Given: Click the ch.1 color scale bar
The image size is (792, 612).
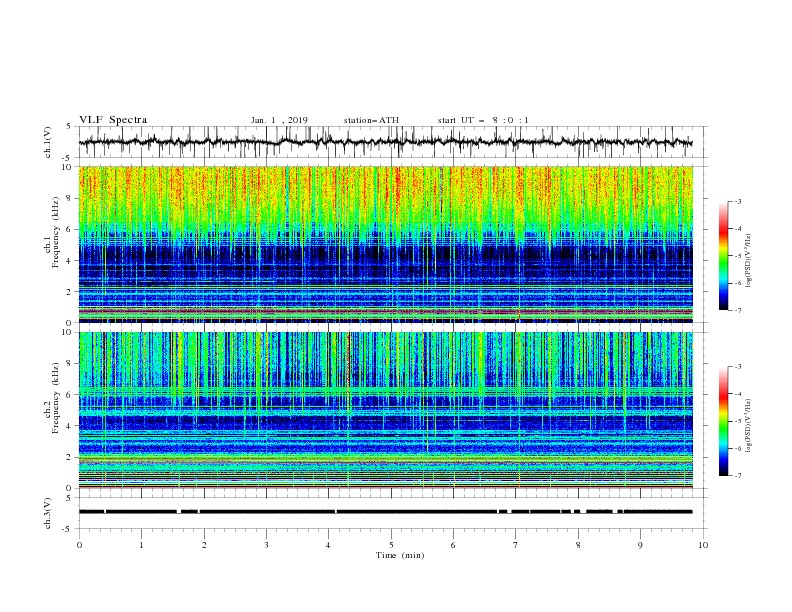Looking at the screenshot, I should pos(723,256).
